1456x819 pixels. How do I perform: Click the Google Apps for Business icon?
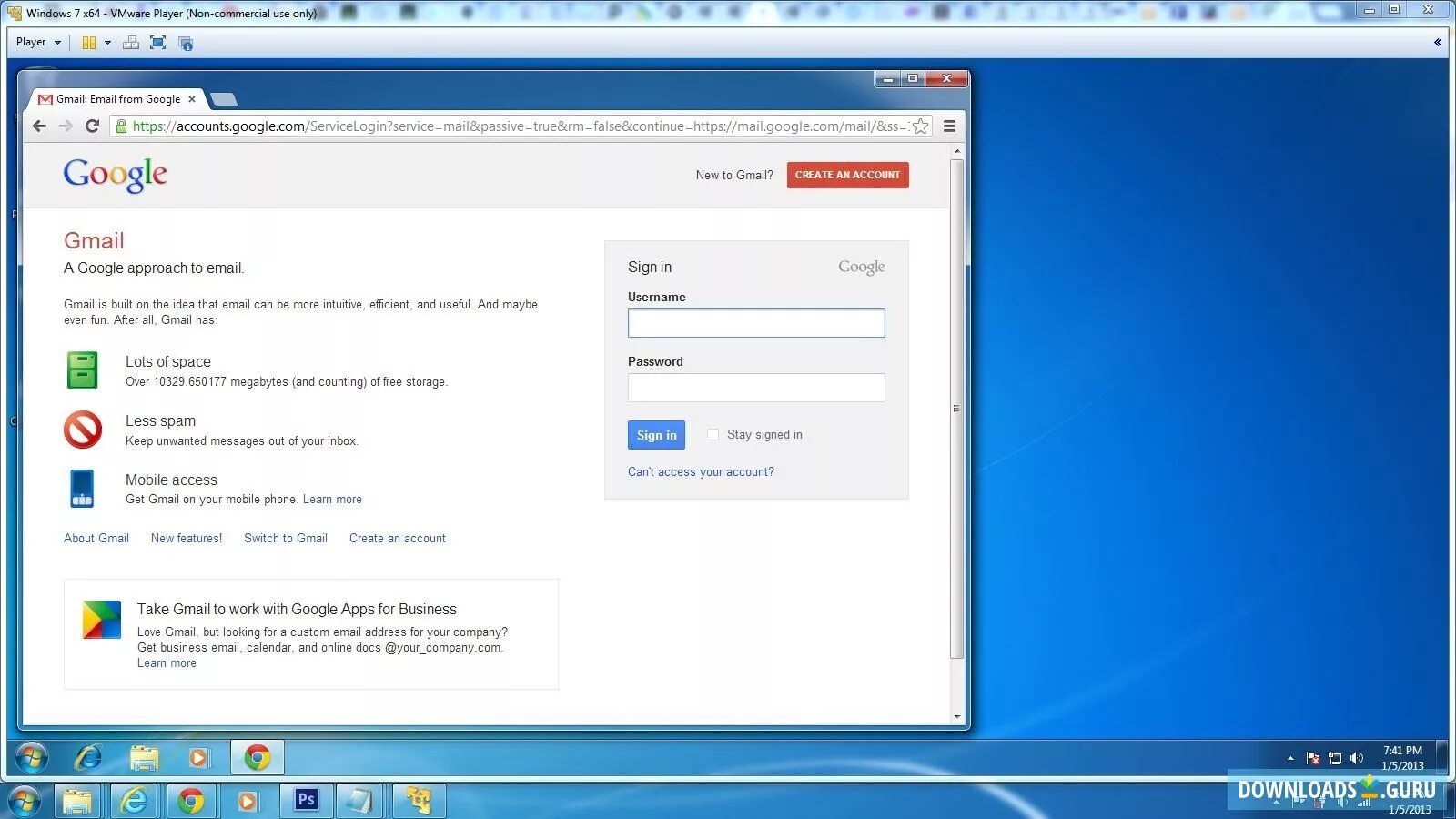(102, 620)
